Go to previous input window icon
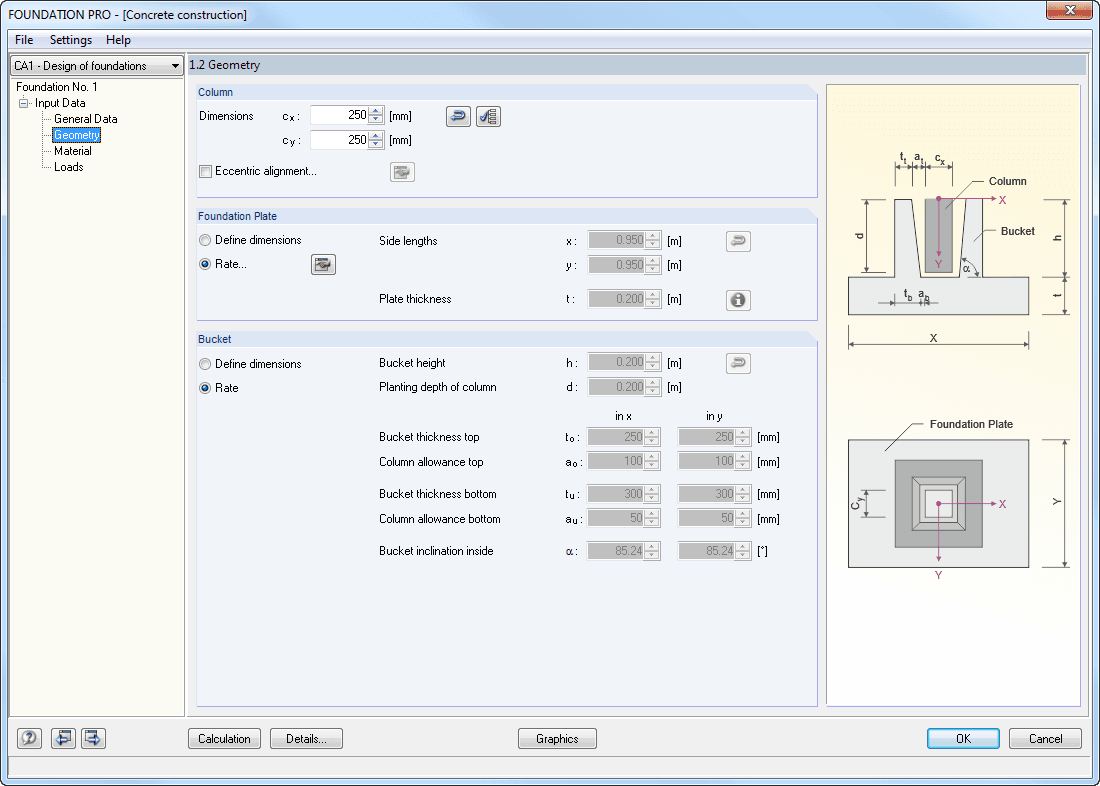This screenshot has height=786, width=1100. coord(63,738)
